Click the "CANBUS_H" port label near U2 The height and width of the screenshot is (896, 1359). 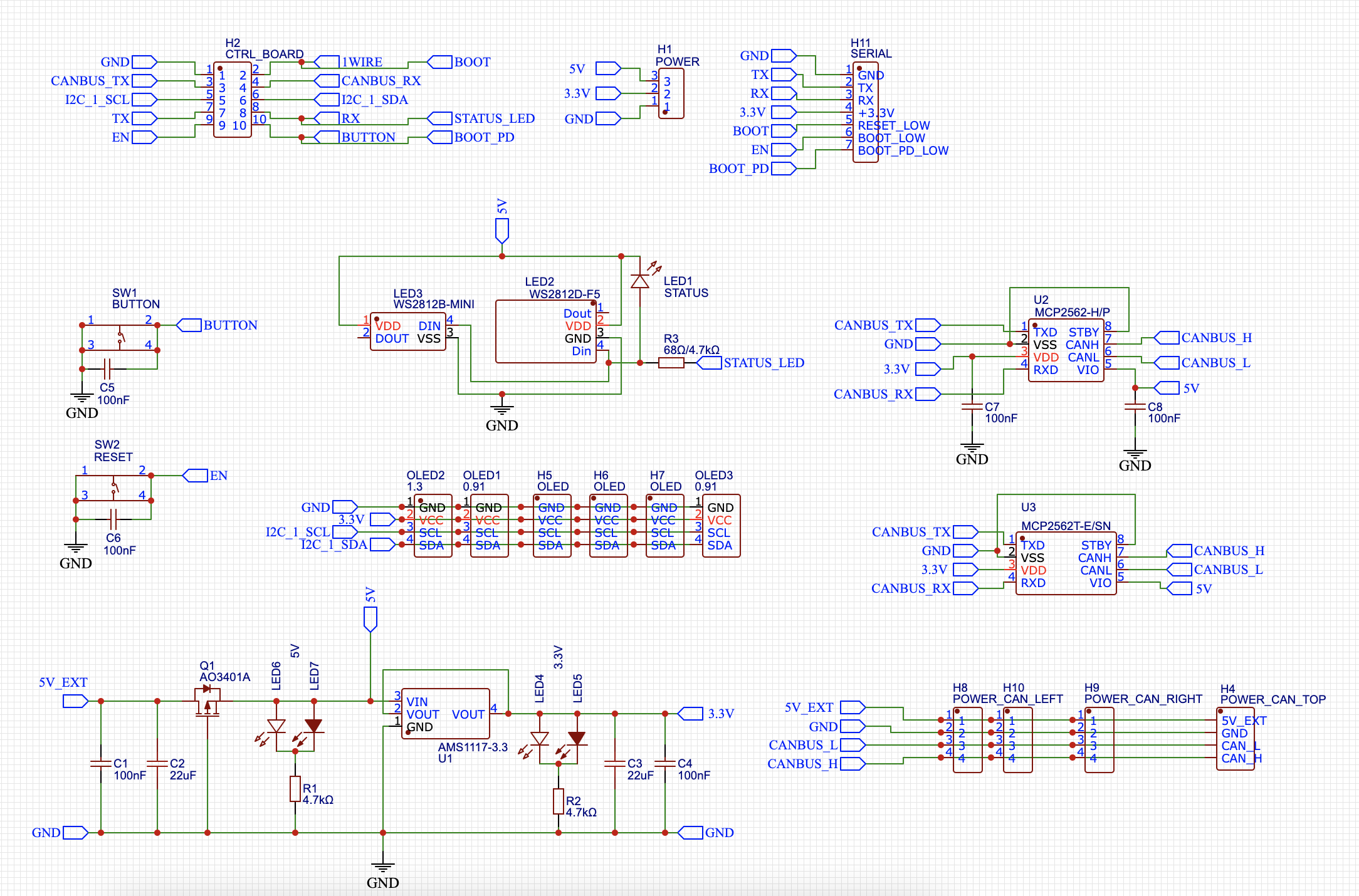[1217, 338]
